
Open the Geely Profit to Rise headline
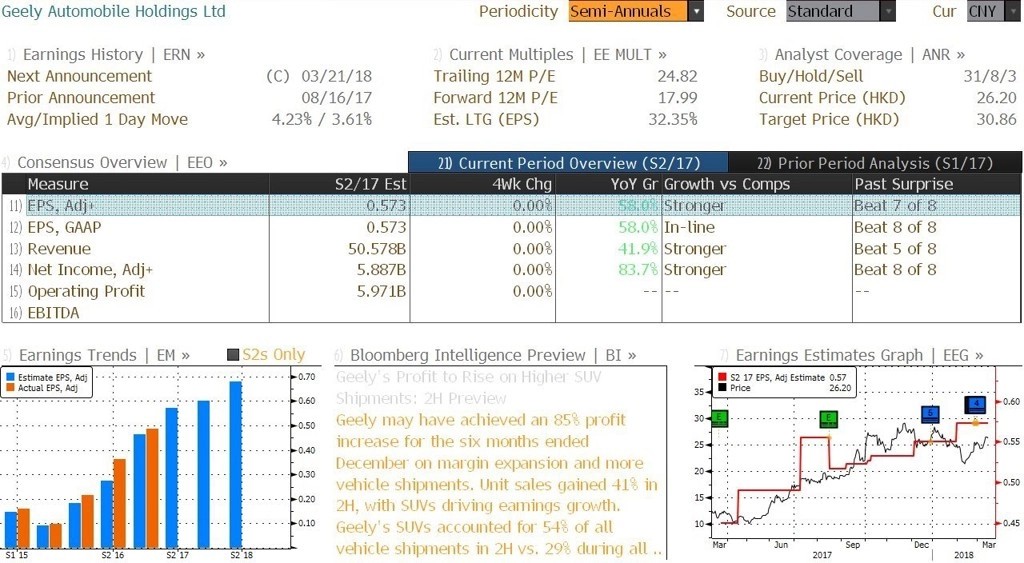tap(469, 387)
